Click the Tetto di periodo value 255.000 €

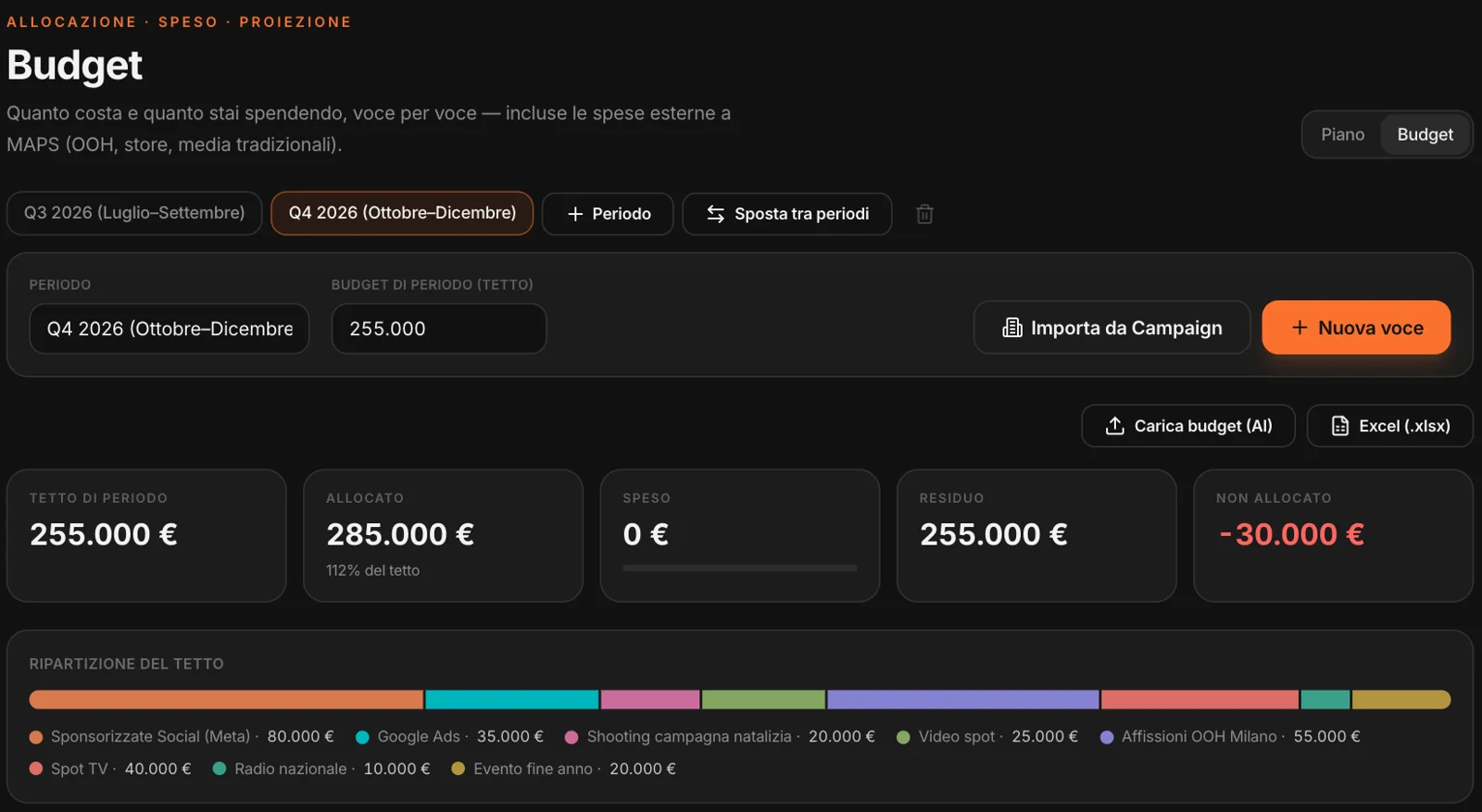tap(104, 534)
